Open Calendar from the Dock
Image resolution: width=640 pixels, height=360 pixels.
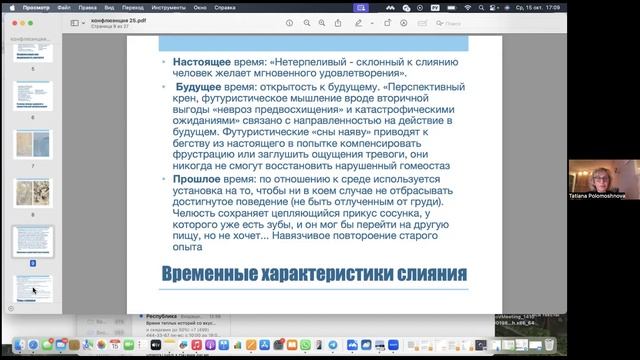tap(115, 345)
